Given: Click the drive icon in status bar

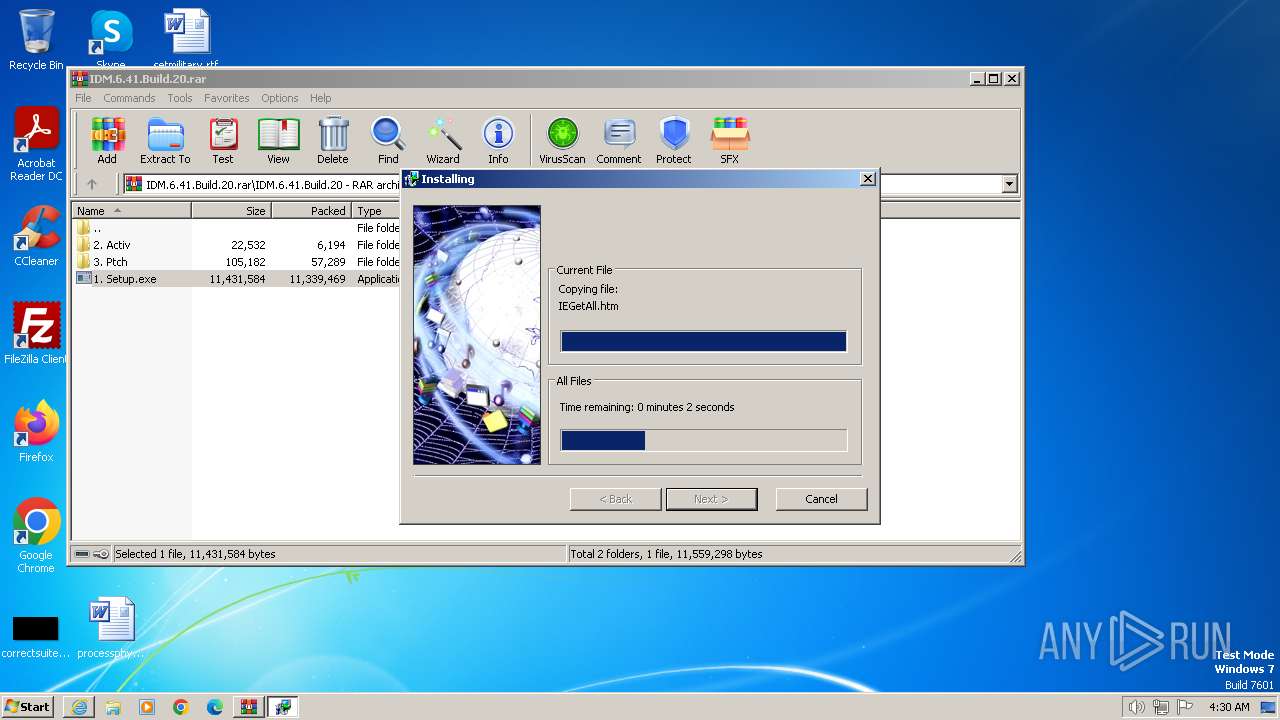Looking at the screenshot, I should pyautogui.click(x=82, y=554).
